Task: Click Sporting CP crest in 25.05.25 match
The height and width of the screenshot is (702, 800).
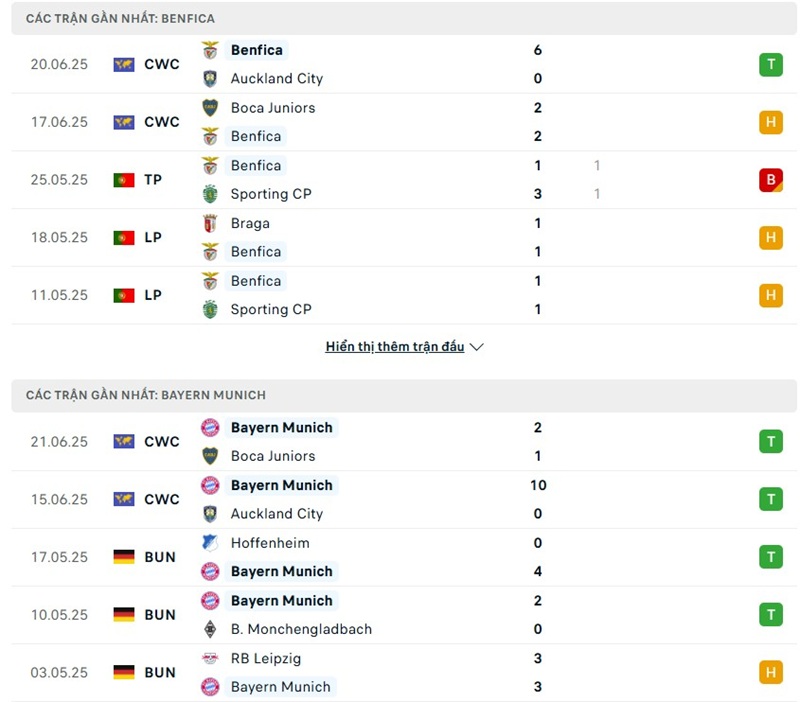Action: click(210, 194)
